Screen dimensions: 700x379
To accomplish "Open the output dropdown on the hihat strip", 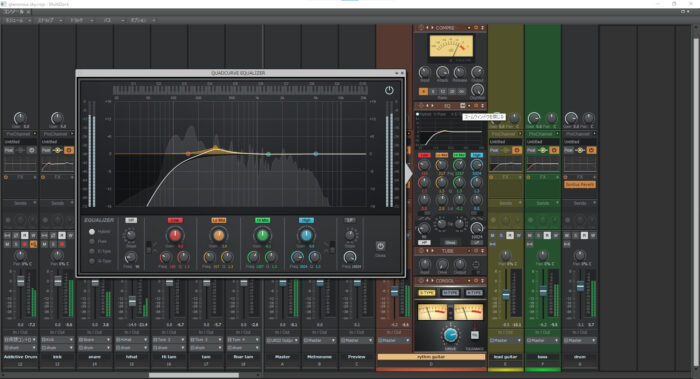I will [132, 347].
